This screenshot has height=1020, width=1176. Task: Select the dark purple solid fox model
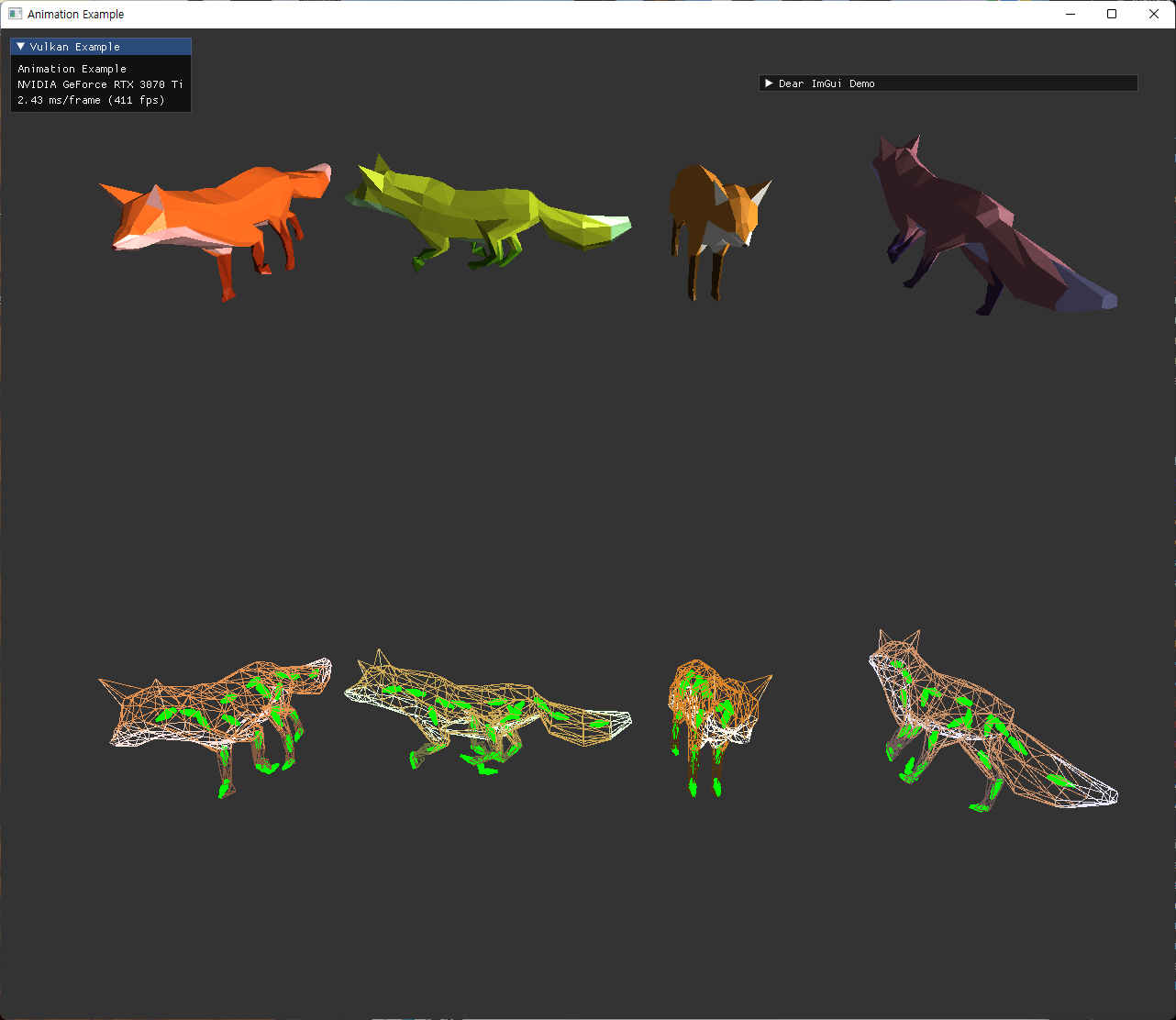(x=993, y=225)
